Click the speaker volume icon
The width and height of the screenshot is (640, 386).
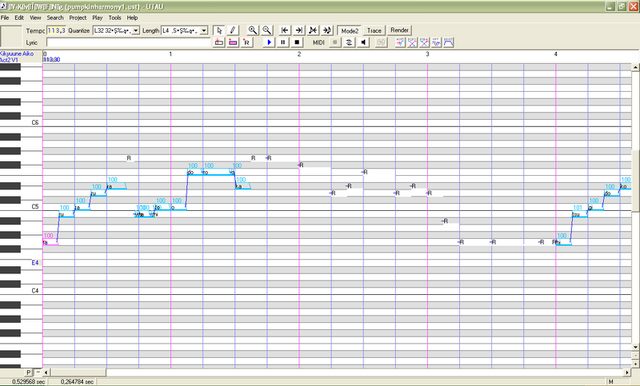click(x=363, y=42)
